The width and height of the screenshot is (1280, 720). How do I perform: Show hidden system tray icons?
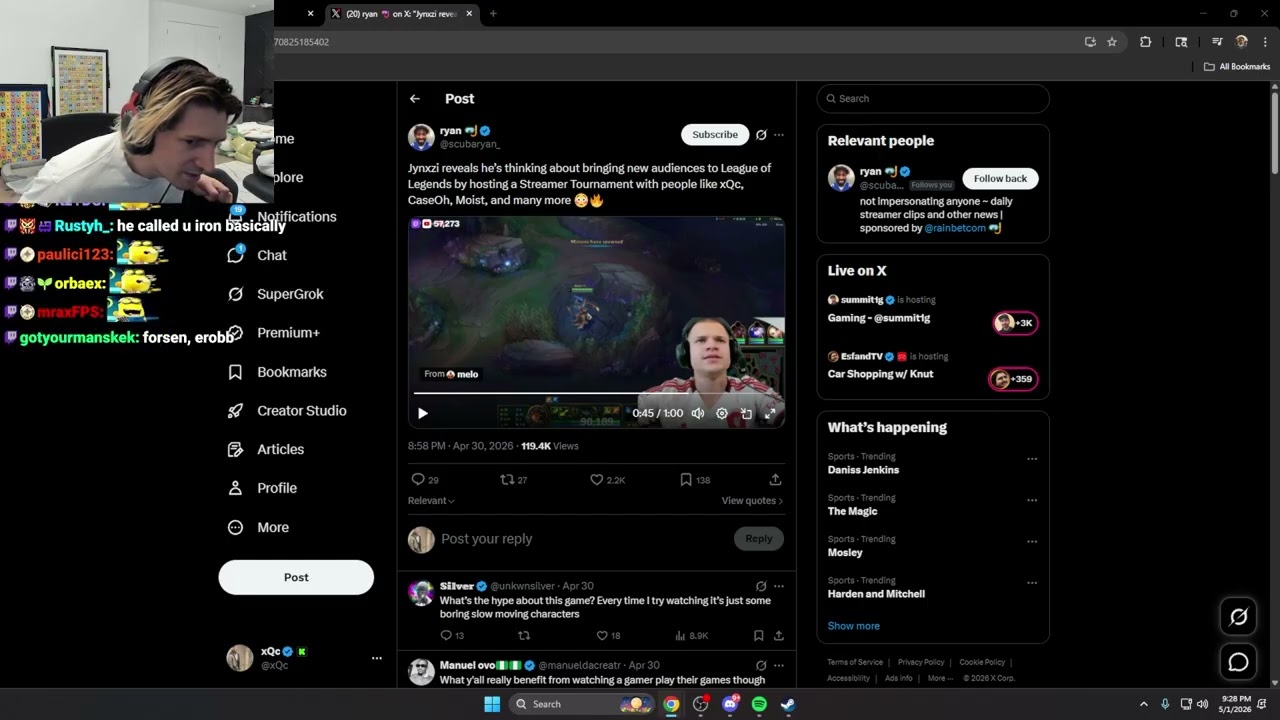1143,704
